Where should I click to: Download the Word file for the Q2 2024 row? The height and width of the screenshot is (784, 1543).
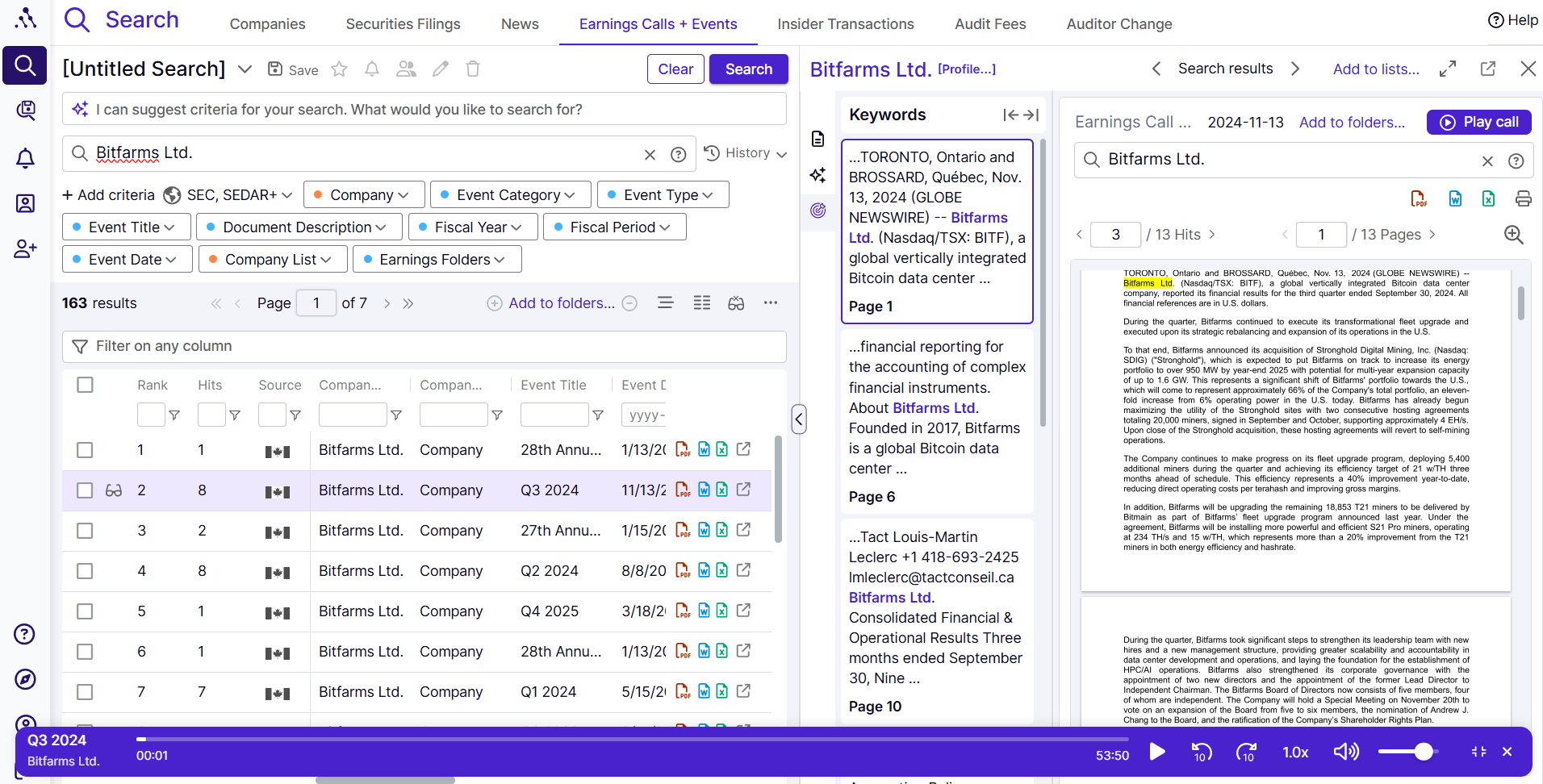(x=704, y=570)
